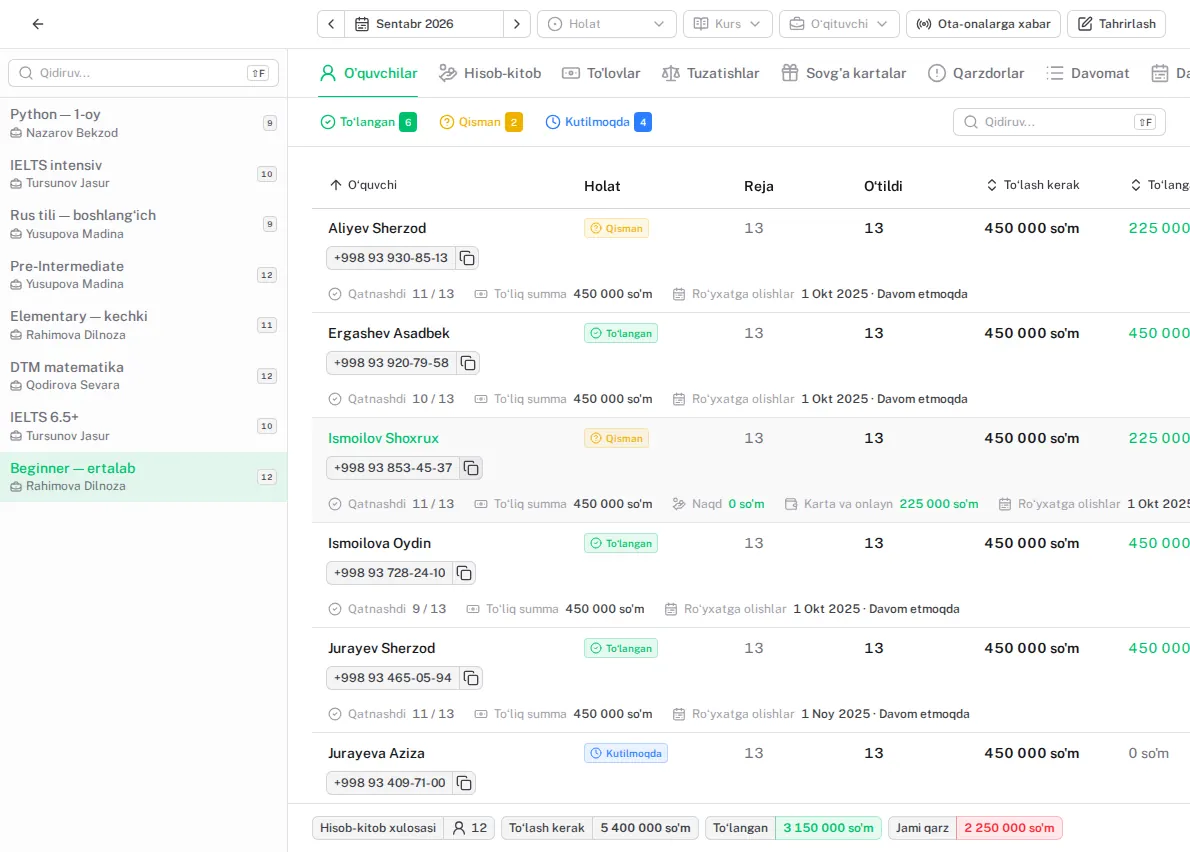Click Ismoilova Oydin Qatnashdi 9 / 13
Viewport: 1190px width, 852px height.
coord(387,609)
